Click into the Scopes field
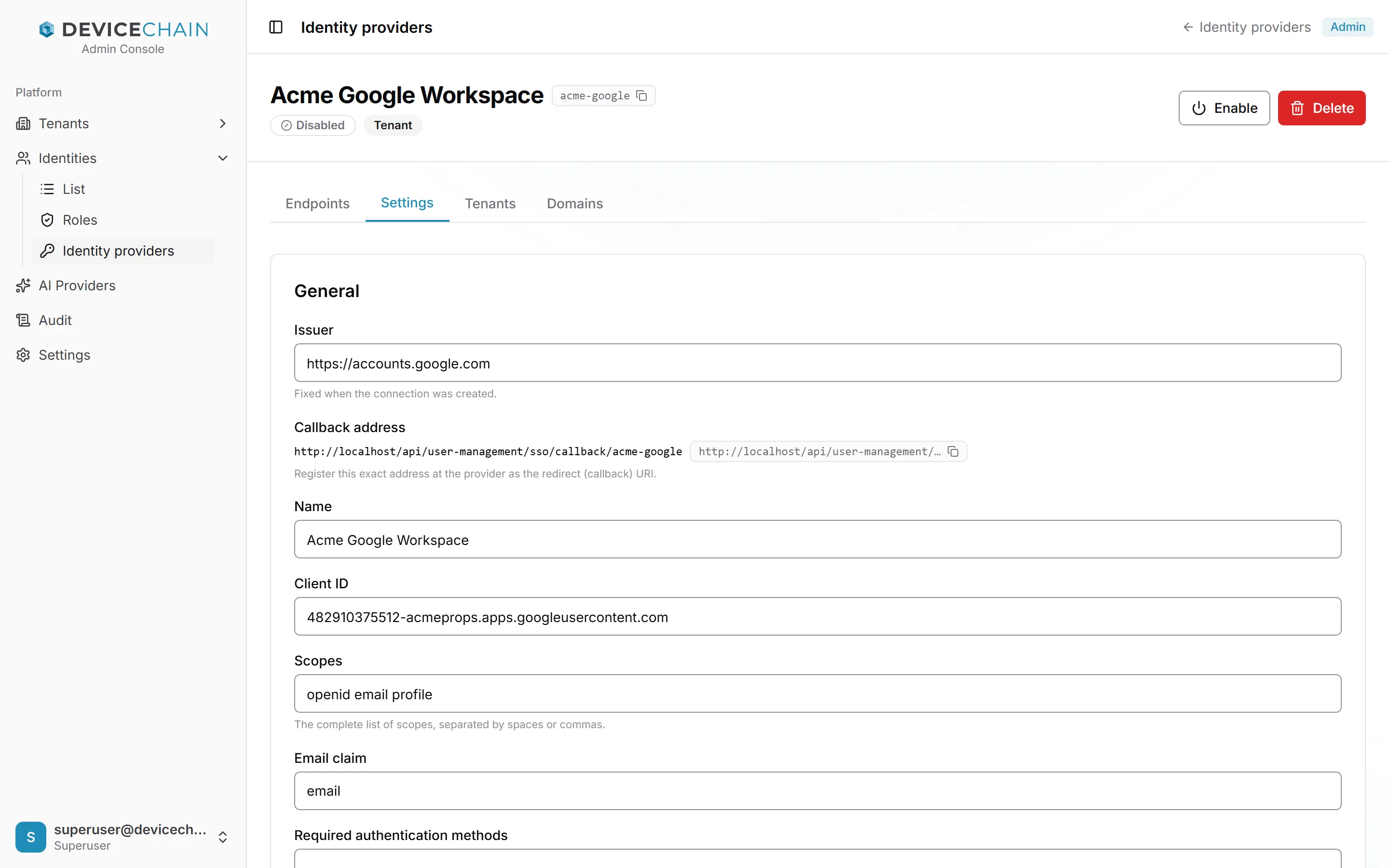The height and width of the screenshot is (868, 1389). tap(817, 693)
